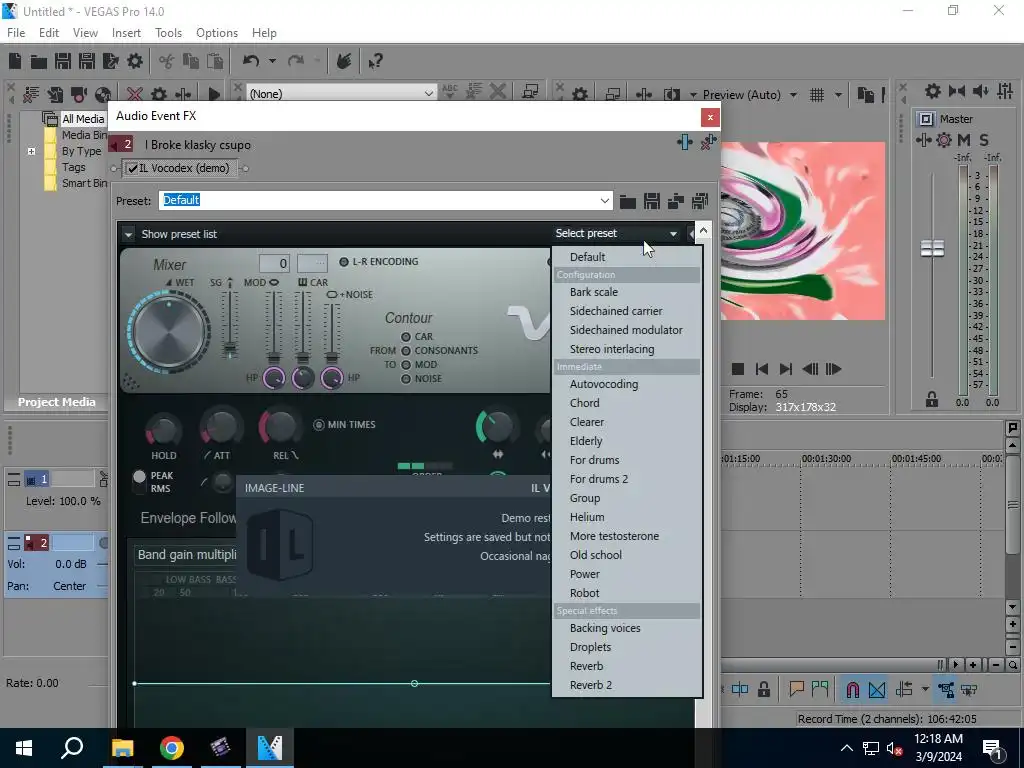Viewport: 1024px width, 768px height.
Task: Toggle the IL Vocodex (demo) plug-in checkbox
Action: click(133, 168)
